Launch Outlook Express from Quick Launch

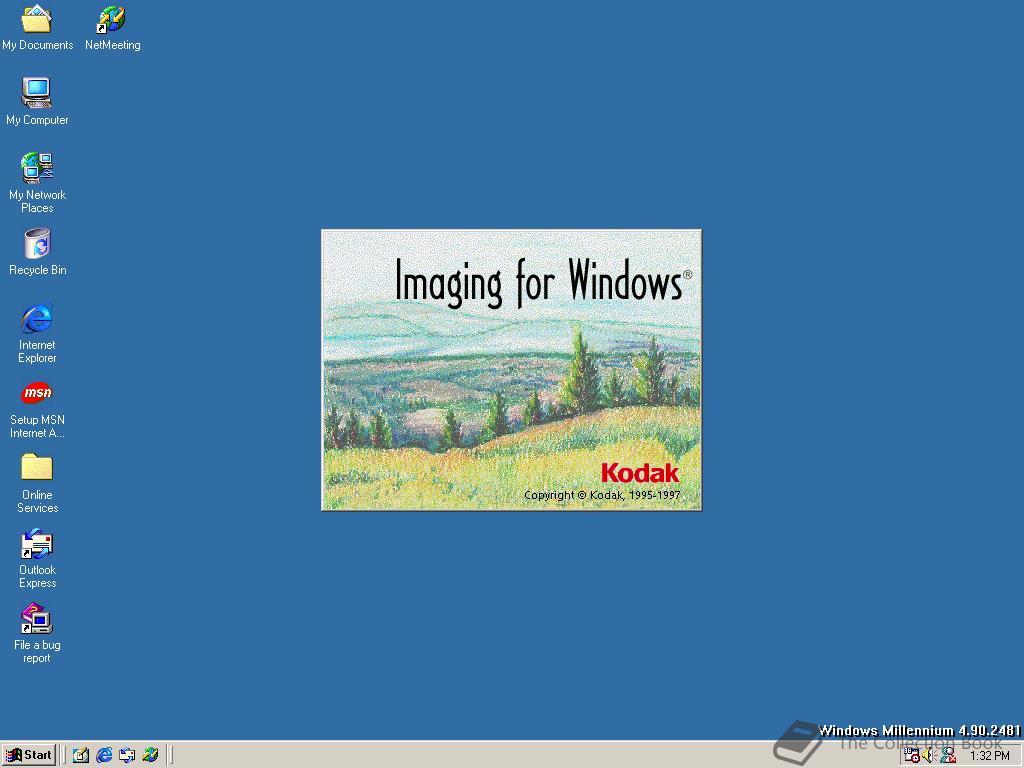point(127,755)
